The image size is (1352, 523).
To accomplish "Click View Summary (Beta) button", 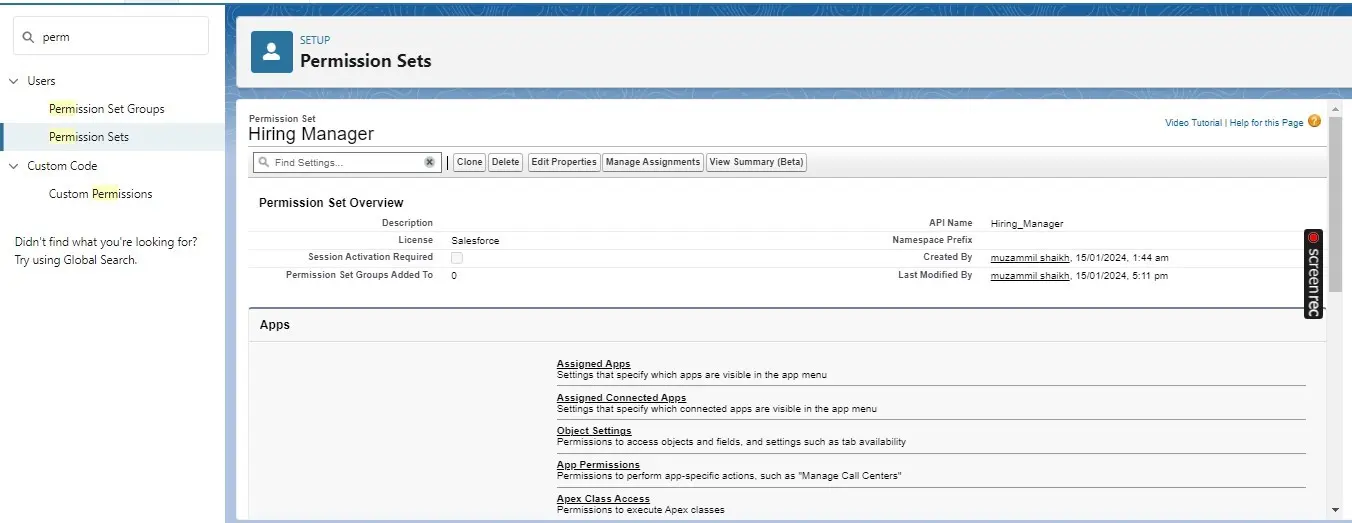I will [755, 162].
